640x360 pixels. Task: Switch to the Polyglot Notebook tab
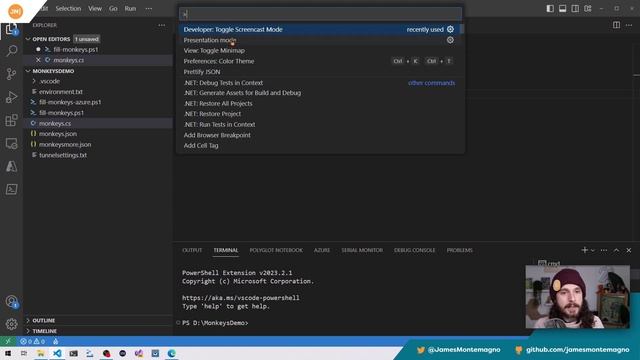(x=276, y=250)
